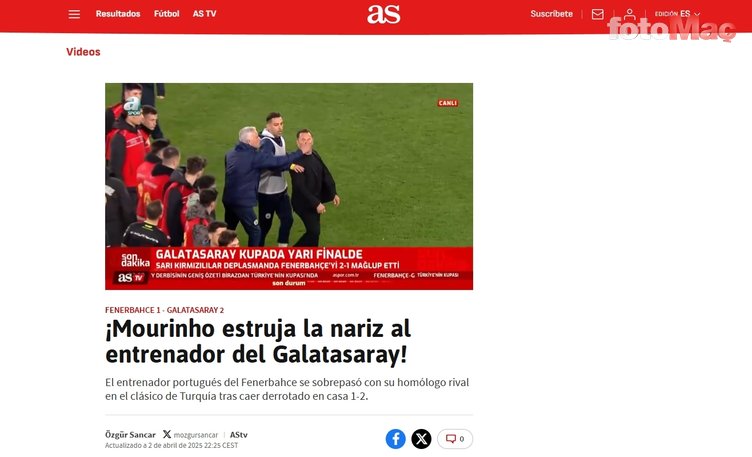
Task: Open the hamburger menu icon
Action: point(74,14)
